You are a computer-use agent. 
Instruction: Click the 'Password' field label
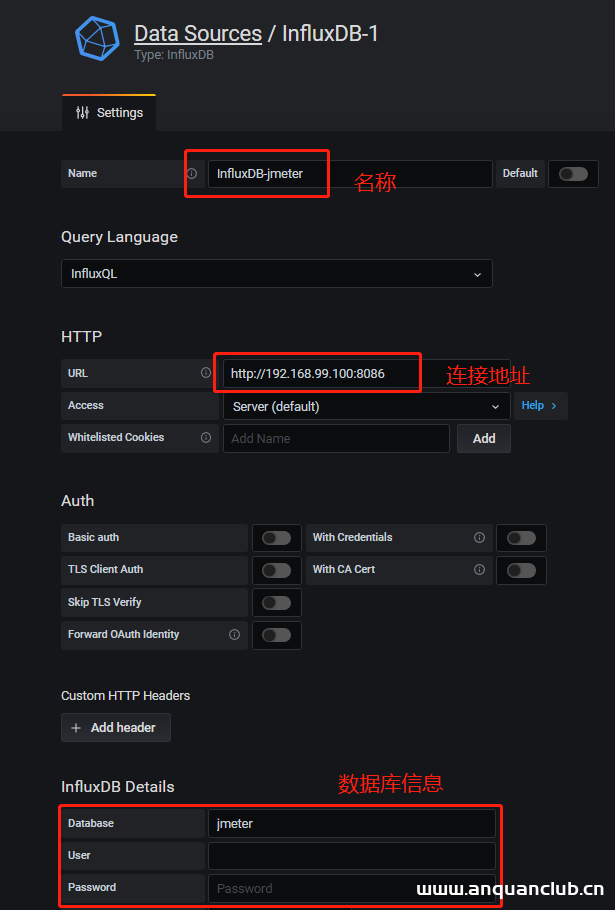point(92,887)
